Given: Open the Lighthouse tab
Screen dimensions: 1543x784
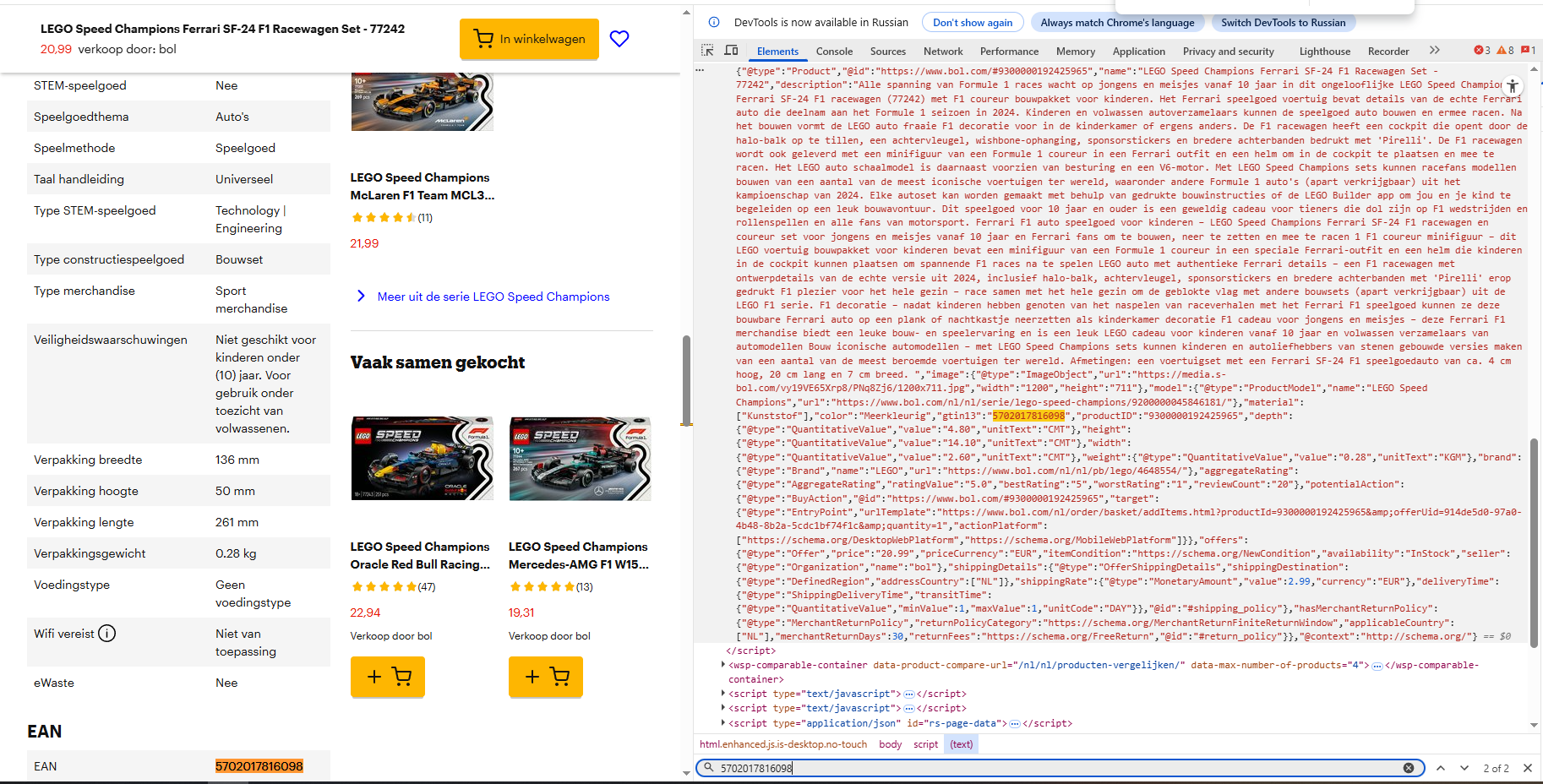Looking at the screenshot, I should tap(1324, 52).
